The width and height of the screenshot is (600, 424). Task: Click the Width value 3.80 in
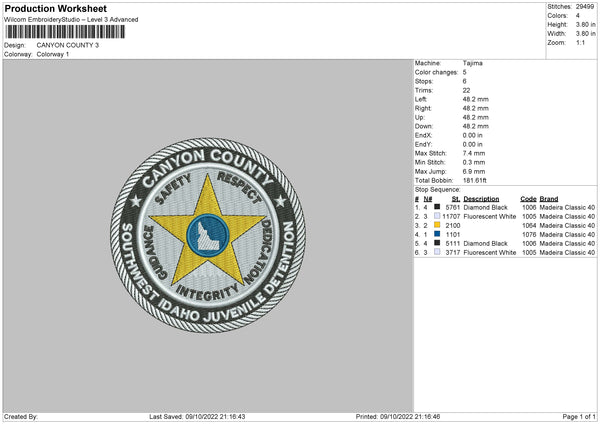pos(585,34)
